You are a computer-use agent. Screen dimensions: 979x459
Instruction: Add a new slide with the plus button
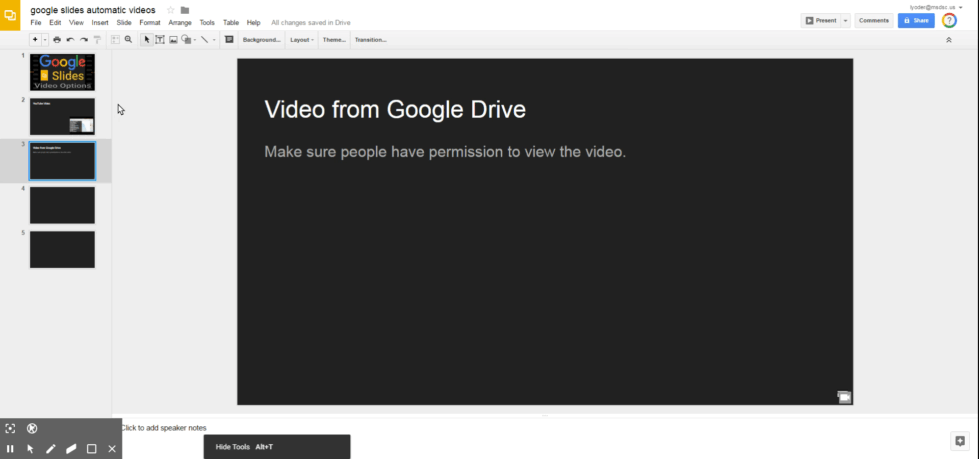[35, 39]
